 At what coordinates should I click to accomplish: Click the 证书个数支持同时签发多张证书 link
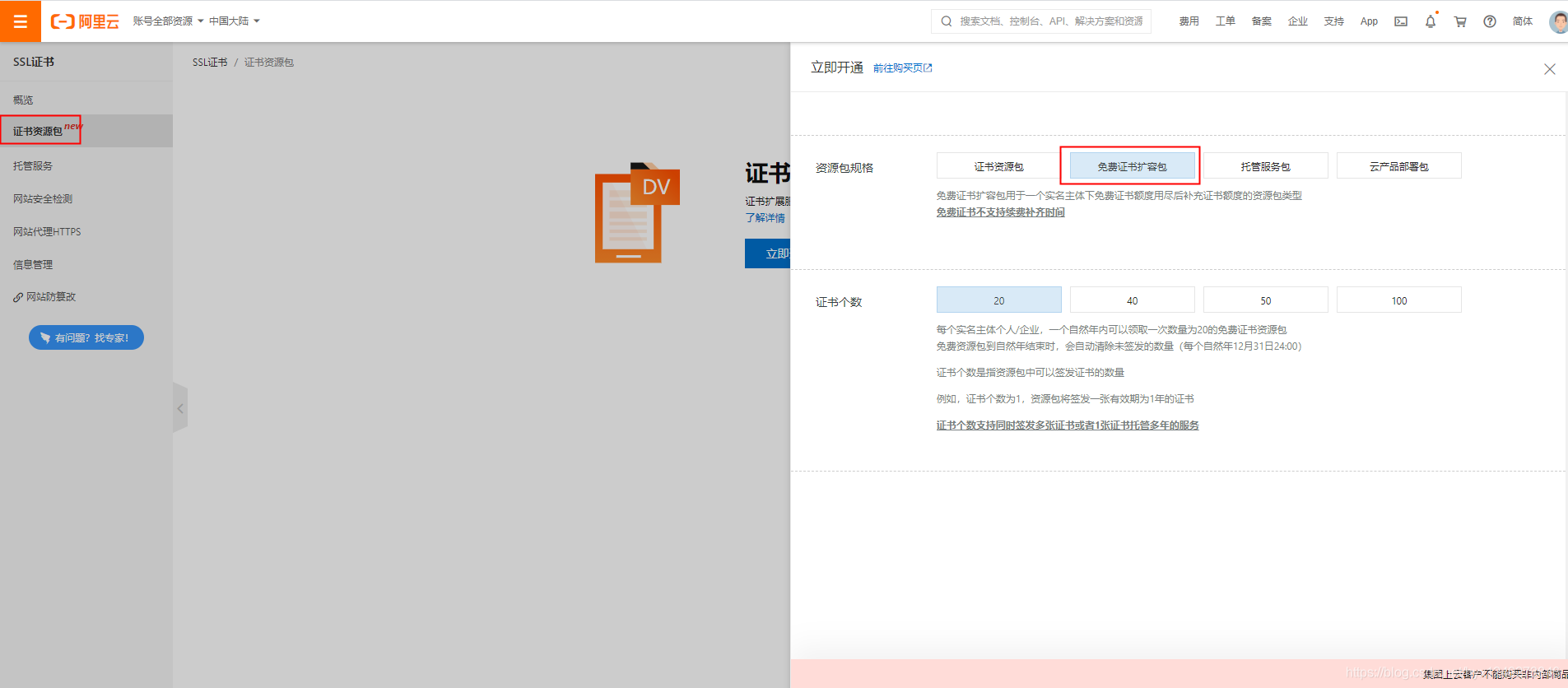coord(1068,425)
